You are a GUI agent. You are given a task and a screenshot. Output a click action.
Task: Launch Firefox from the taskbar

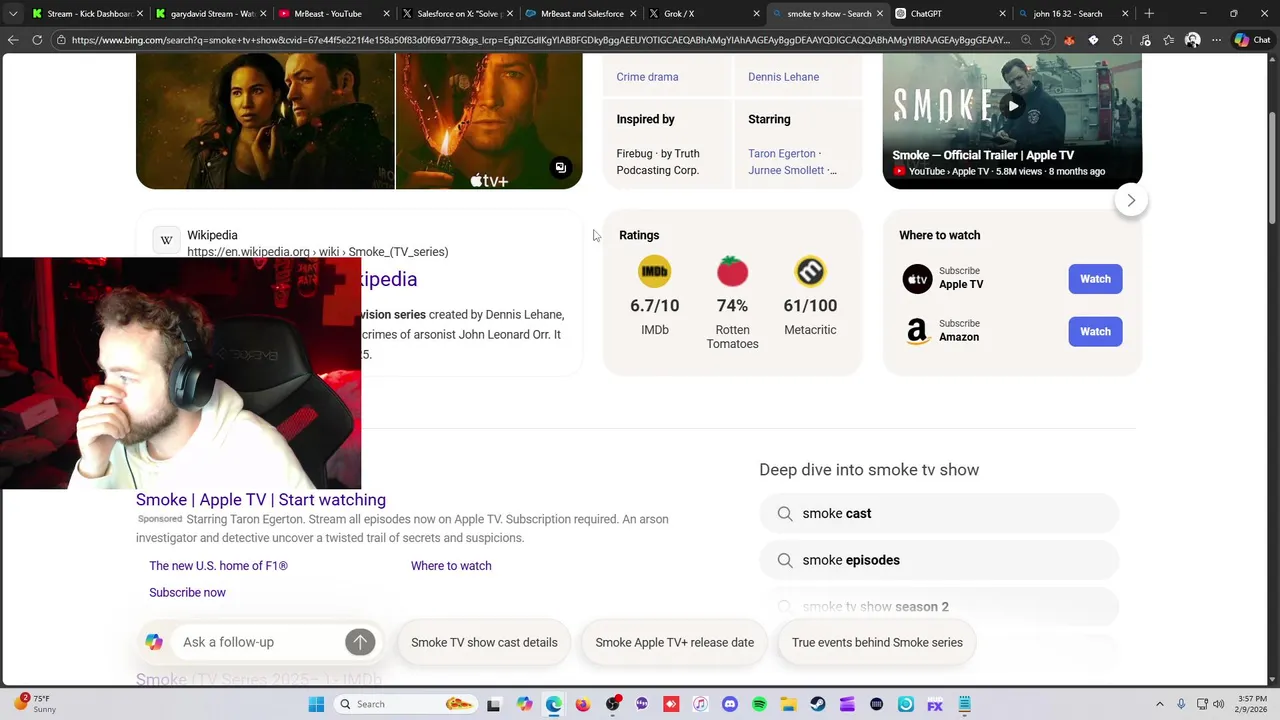[583, 704]
